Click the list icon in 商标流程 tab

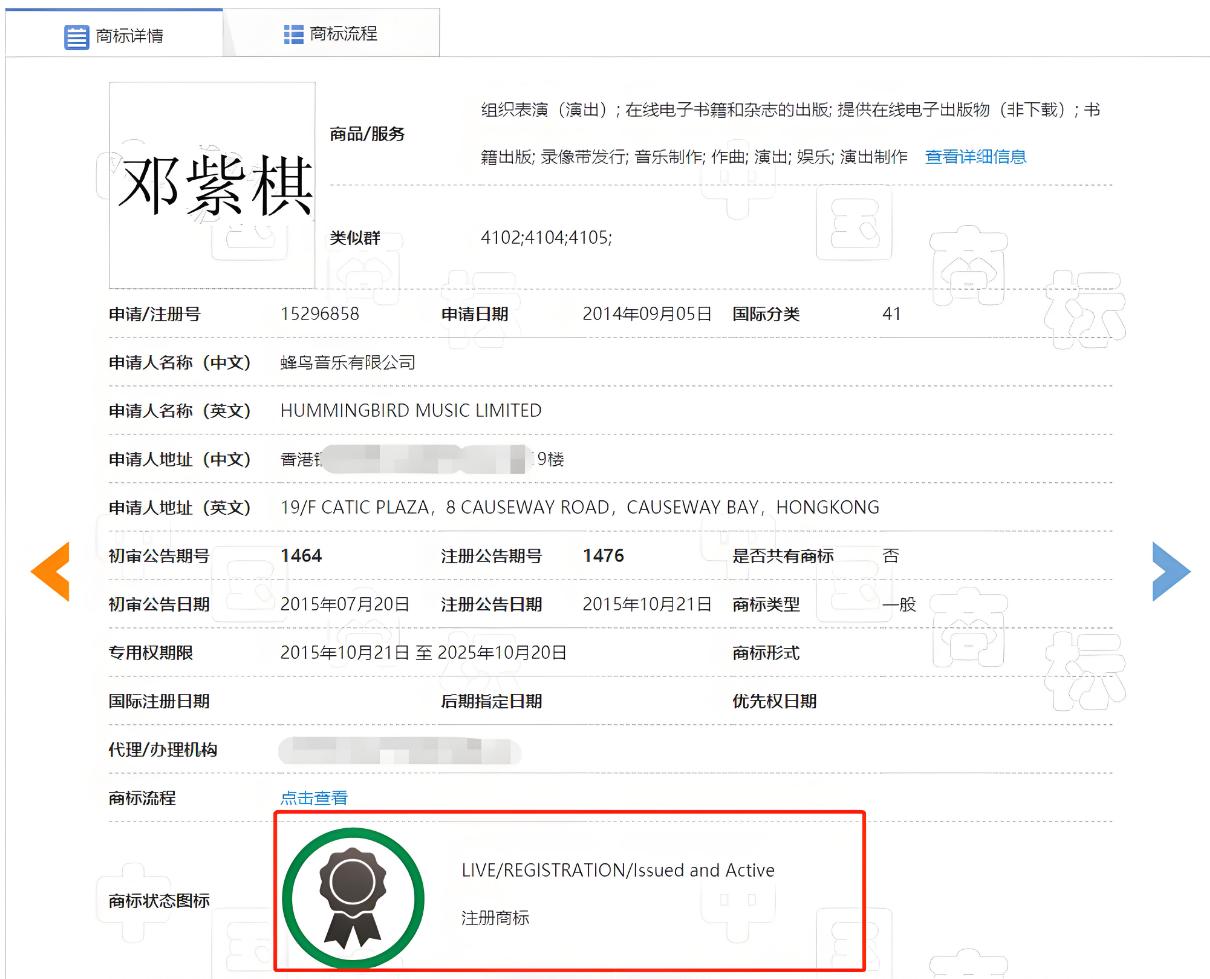(x=293, y=34)
